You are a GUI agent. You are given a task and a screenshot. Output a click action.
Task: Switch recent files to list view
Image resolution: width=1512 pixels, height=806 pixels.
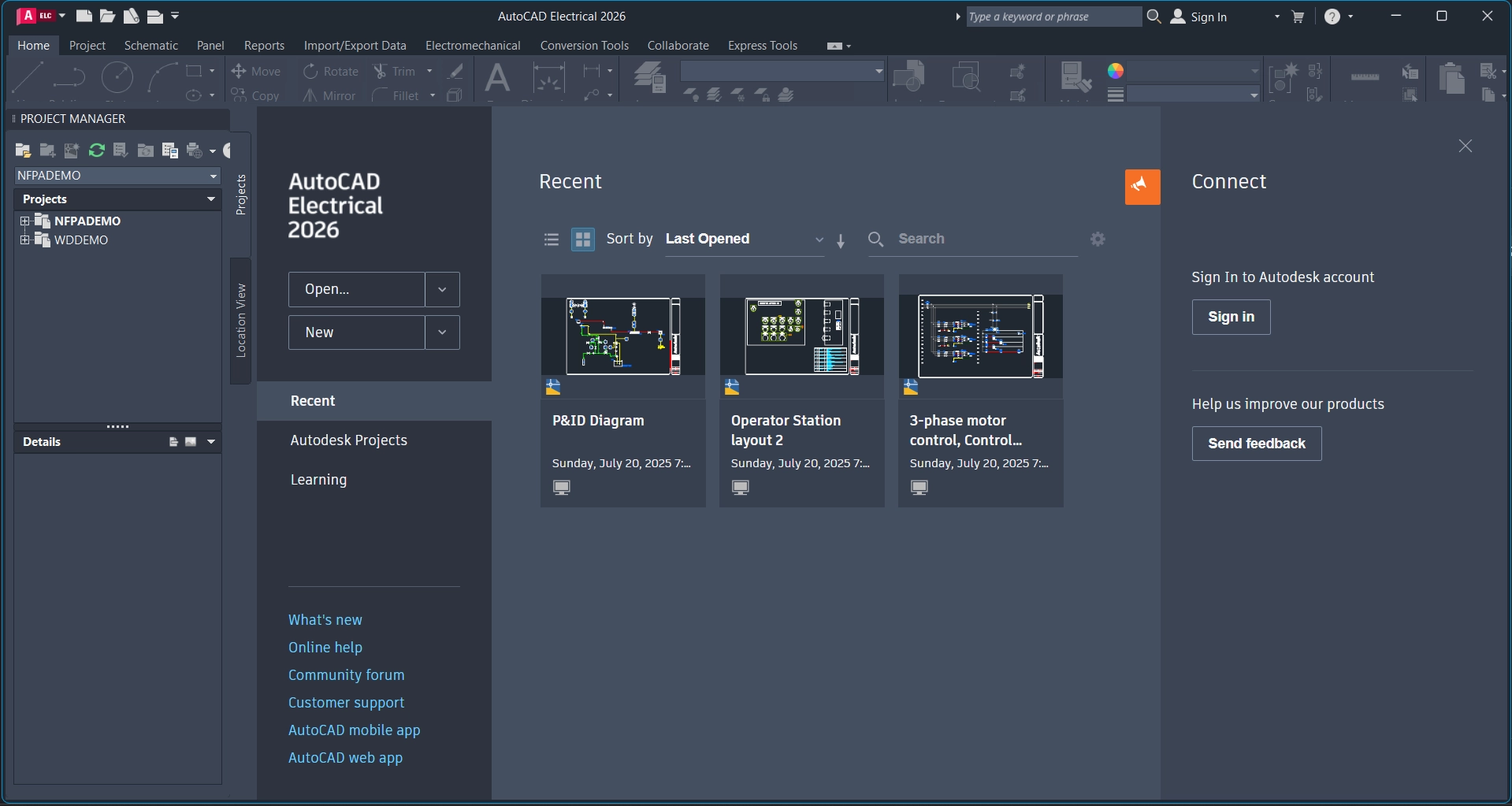click(552, 240)
